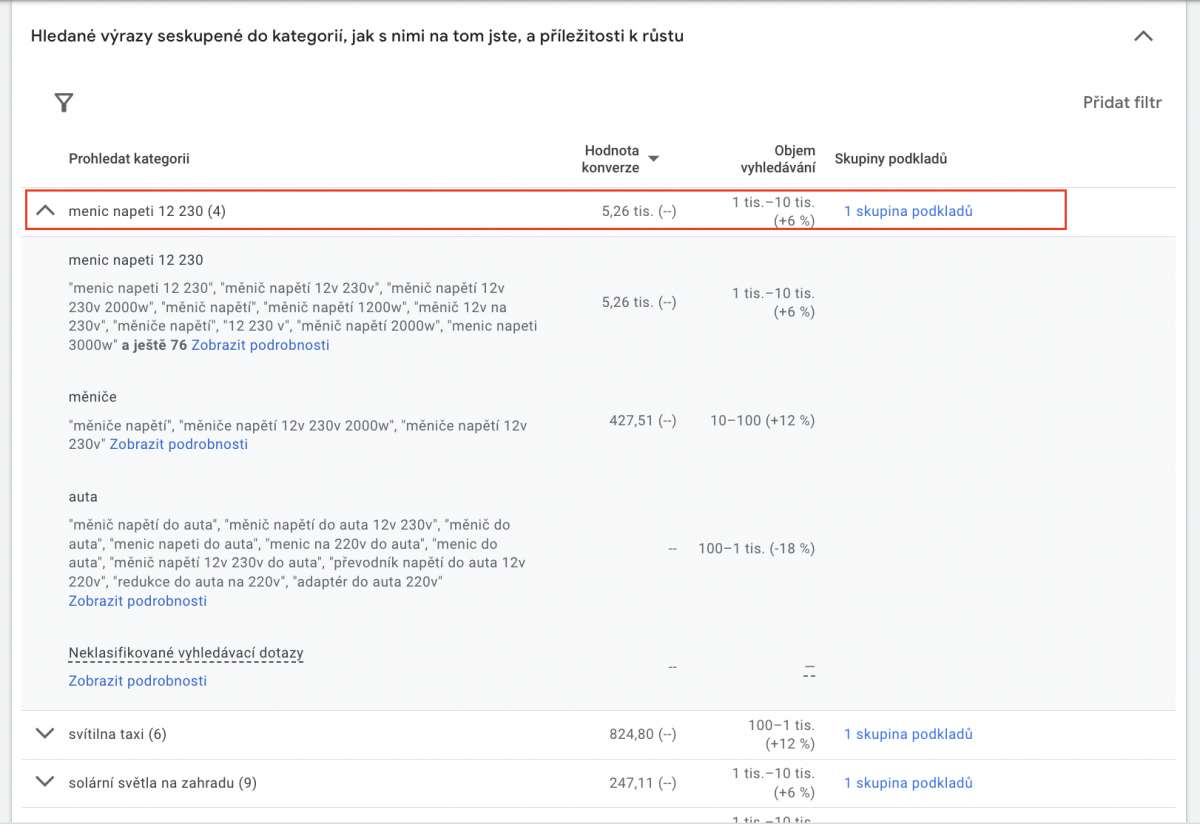Image resolution: width=1200 pixels, height=824 pixels.
Task: Show details for the měniče subcategory
Action: pos(178,444)
